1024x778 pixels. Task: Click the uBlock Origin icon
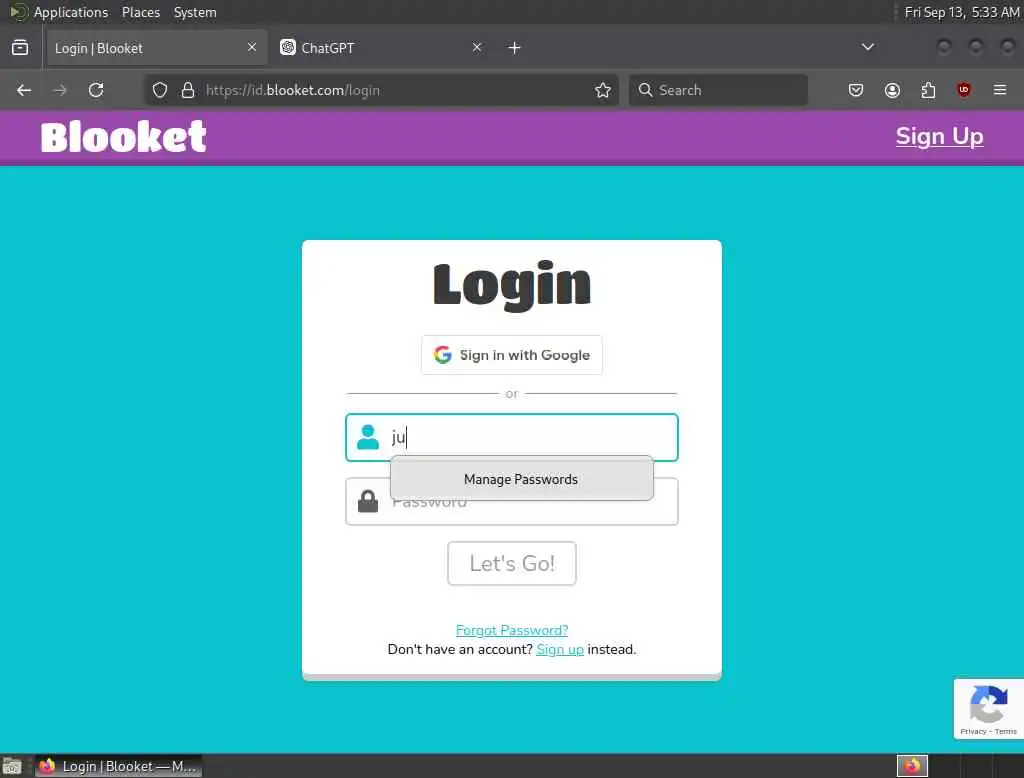coord(964,90)
